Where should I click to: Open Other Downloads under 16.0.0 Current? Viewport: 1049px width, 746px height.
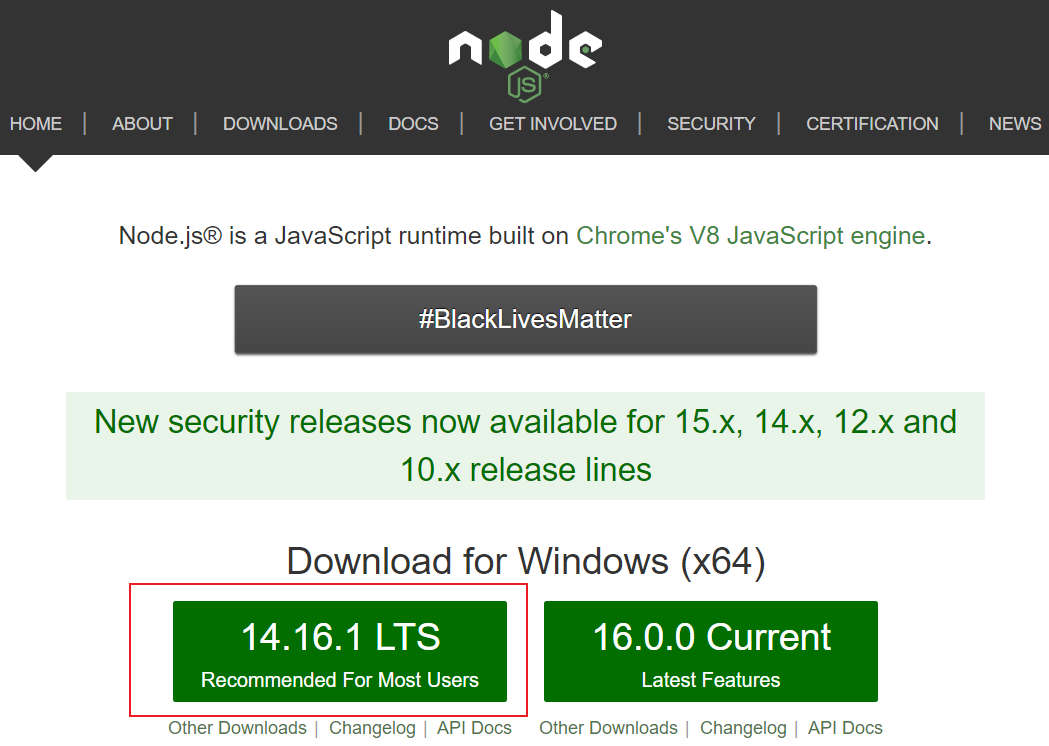[608, 728]
